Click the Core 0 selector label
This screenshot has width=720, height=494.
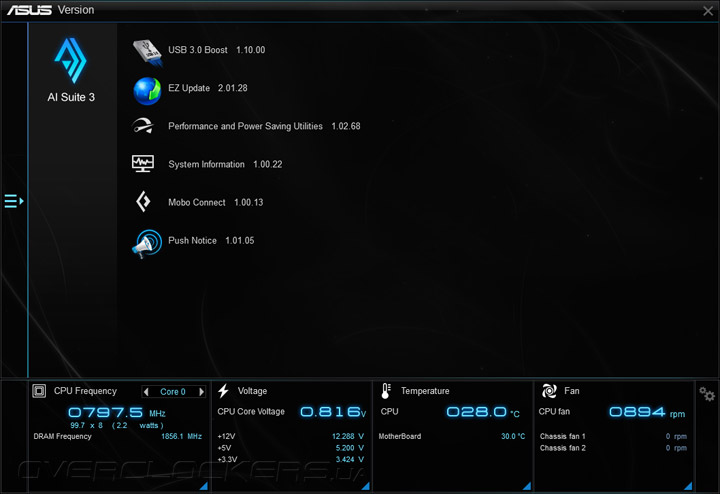pos(173,392)
